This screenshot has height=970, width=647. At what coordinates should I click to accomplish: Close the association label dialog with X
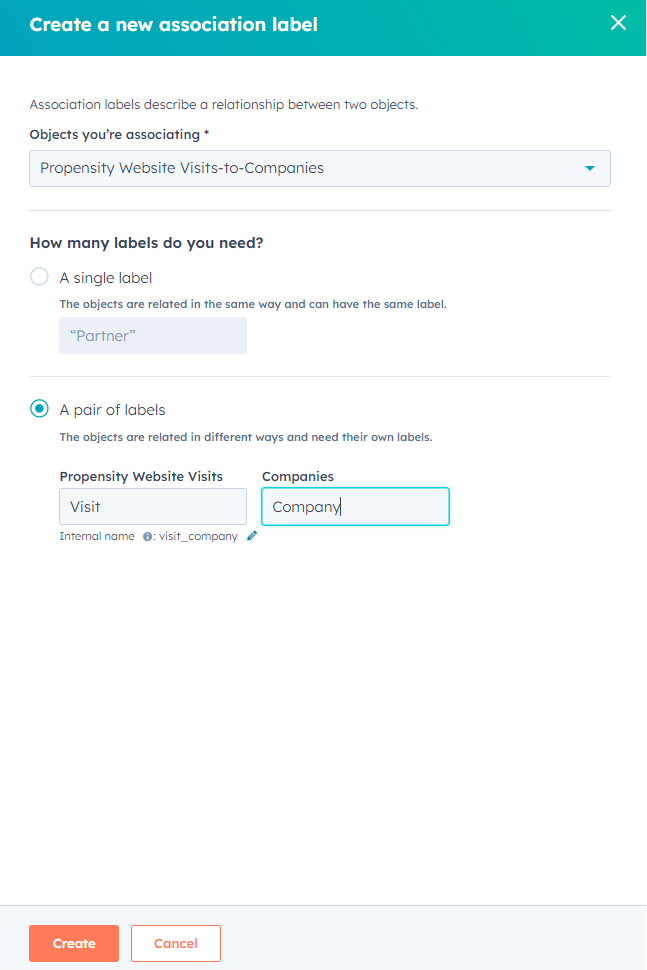tap(618, 23)
